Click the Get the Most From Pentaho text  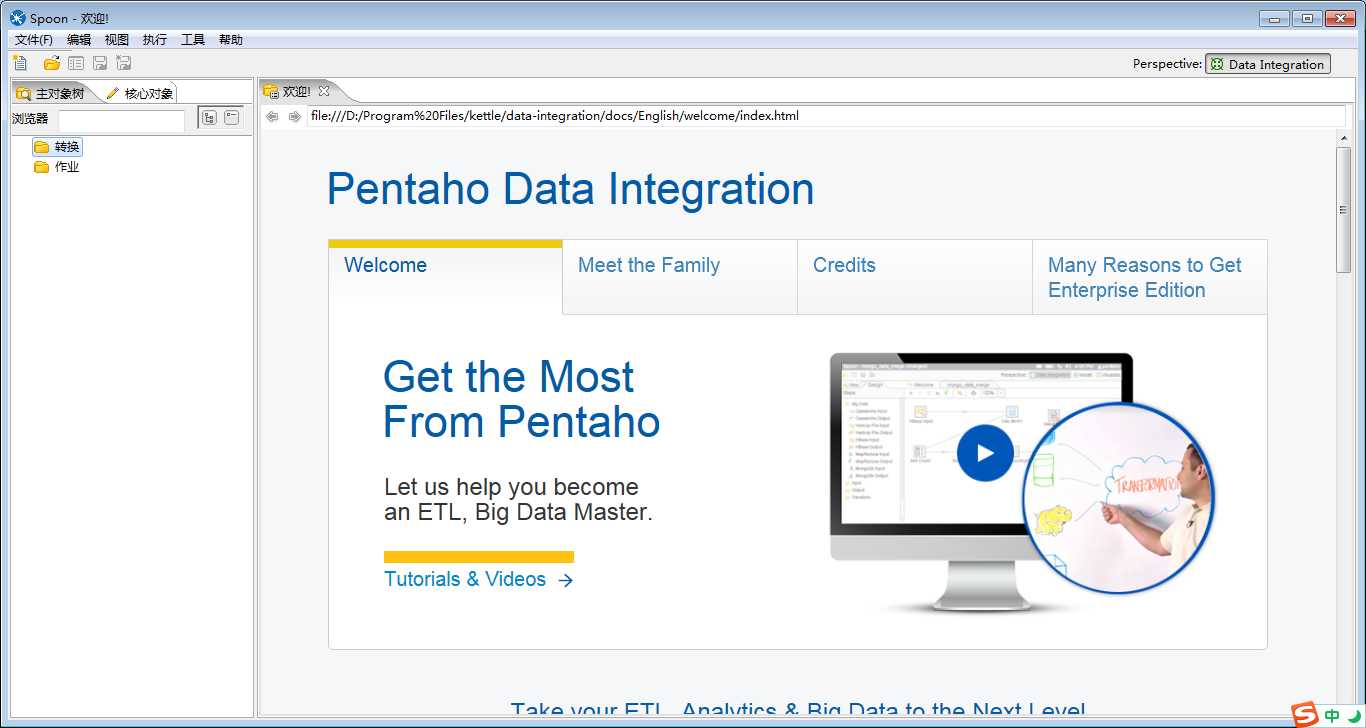tap(522, 400)
